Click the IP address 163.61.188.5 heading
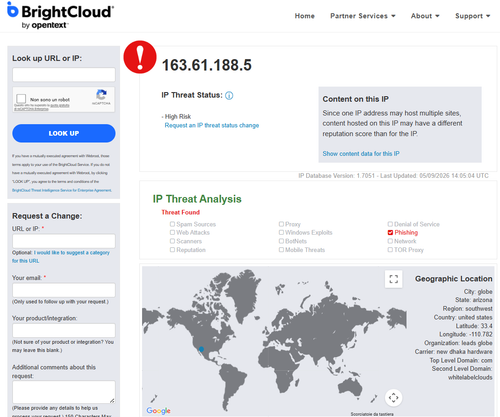Image resolution: width=500 pixels, height=417 pixels. pos(207,65)
